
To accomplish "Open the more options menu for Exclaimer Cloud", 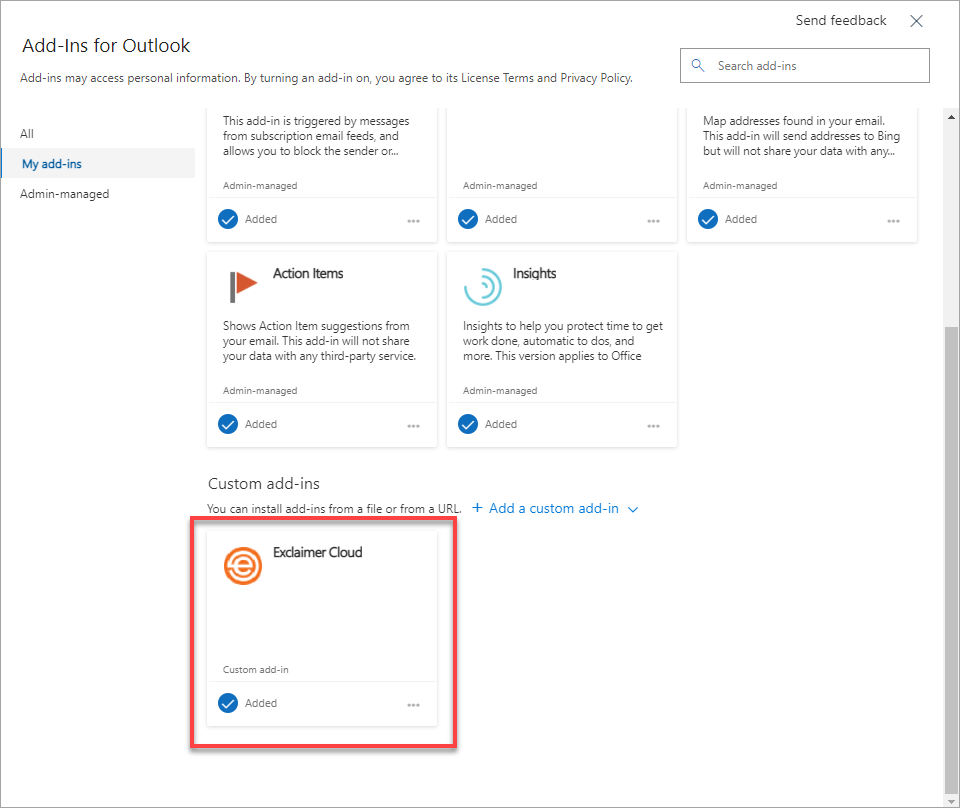I will point(413,705).
